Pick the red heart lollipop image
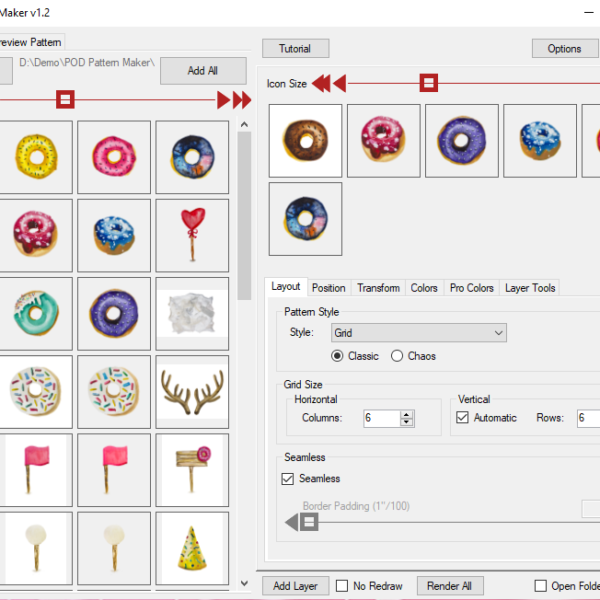 [x=192, y=235]
